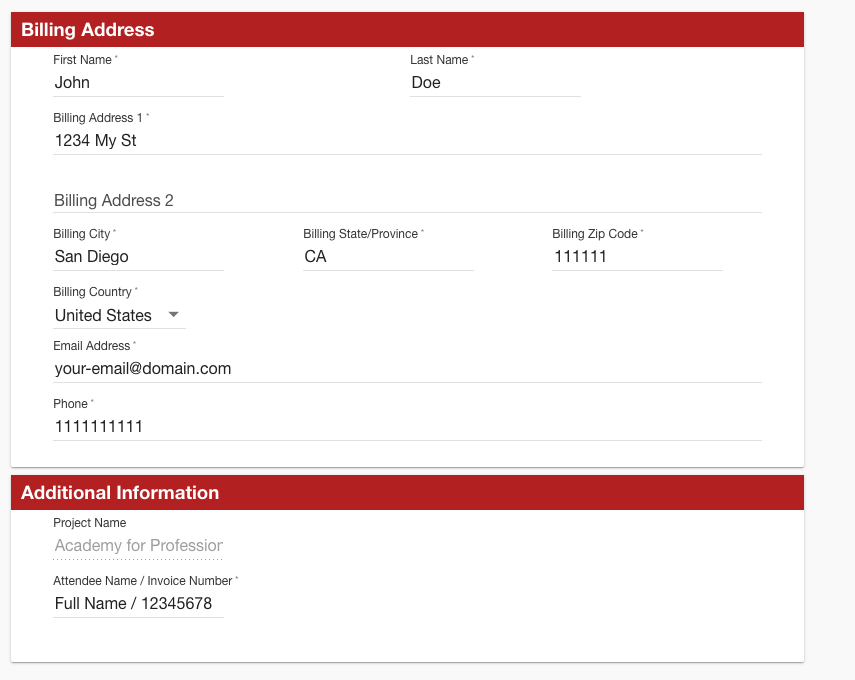Click the Billing Address section header

coord(407,29)
